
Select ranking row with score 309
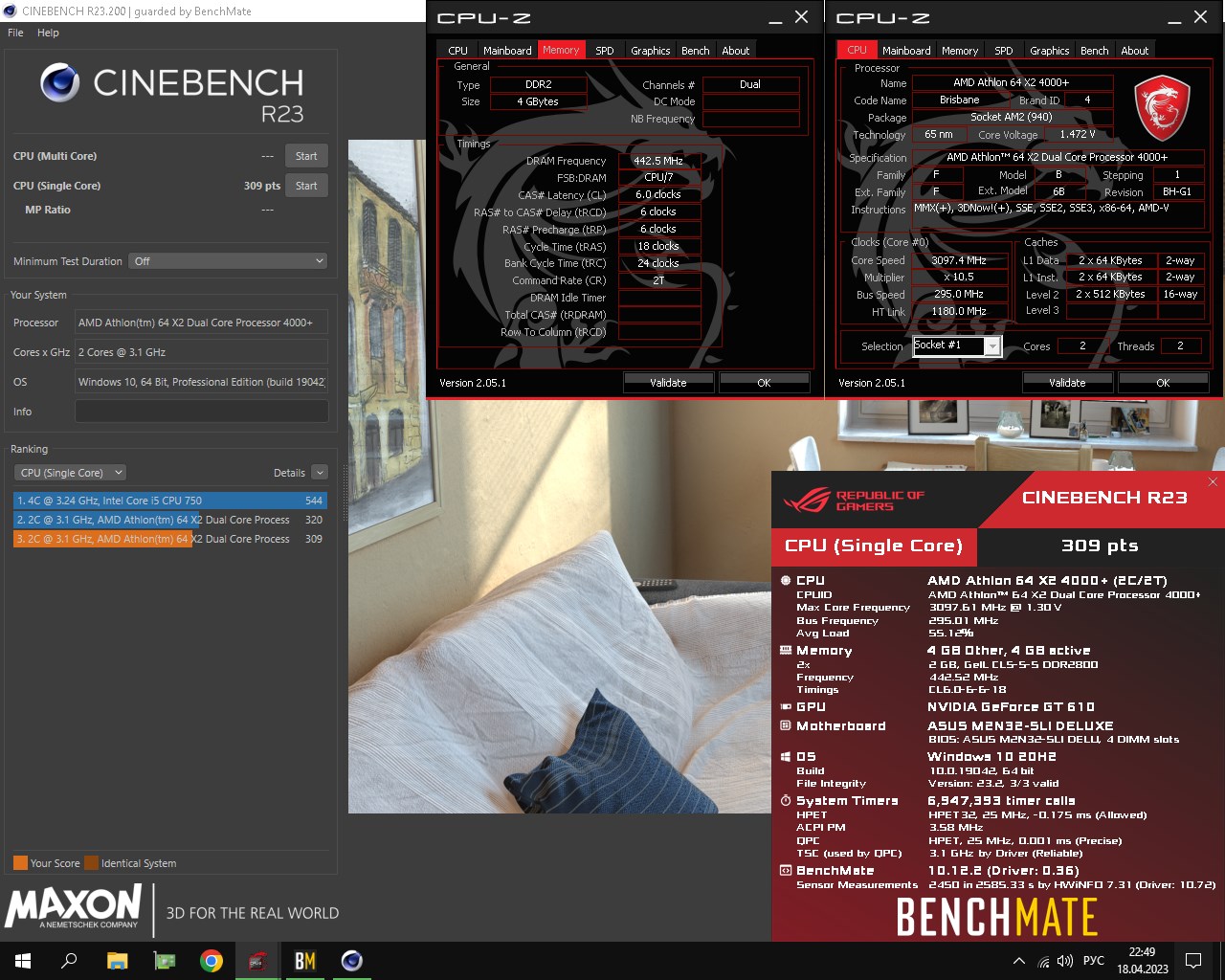tap(169, 539)
